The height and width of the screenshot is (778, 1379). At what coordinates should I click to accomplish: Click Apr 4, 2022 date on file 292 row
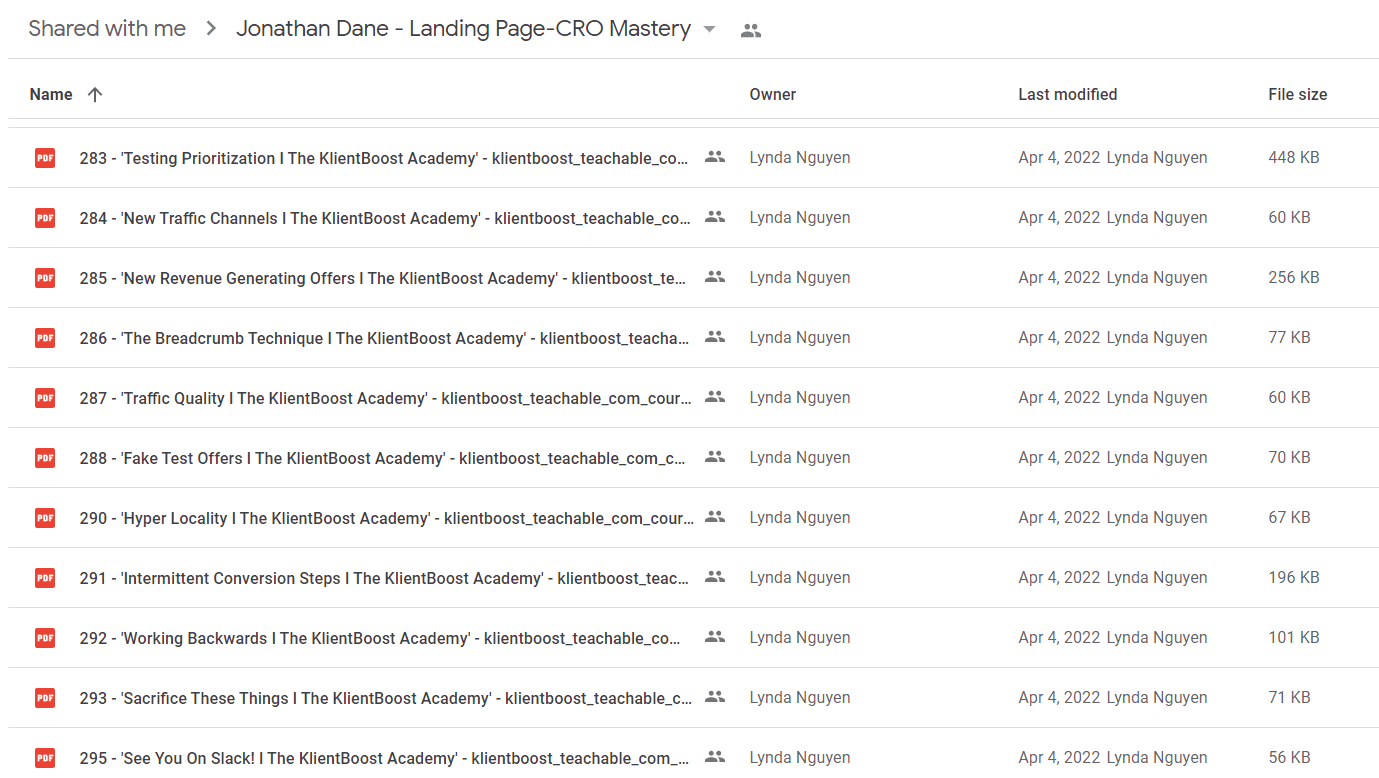coord(1059,638)
